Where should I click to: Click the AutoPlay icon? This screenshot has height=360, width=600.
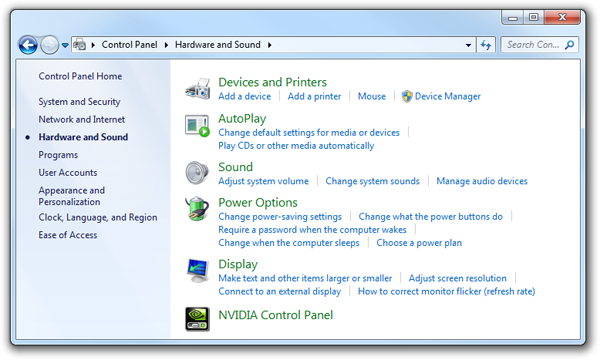[197, 125]
